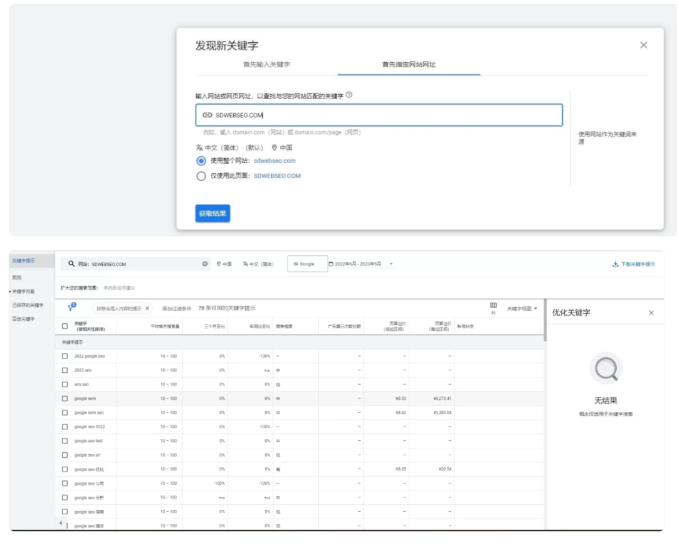Click the blue filter funnel icon

pyautogui.click(x=71, y=307)
